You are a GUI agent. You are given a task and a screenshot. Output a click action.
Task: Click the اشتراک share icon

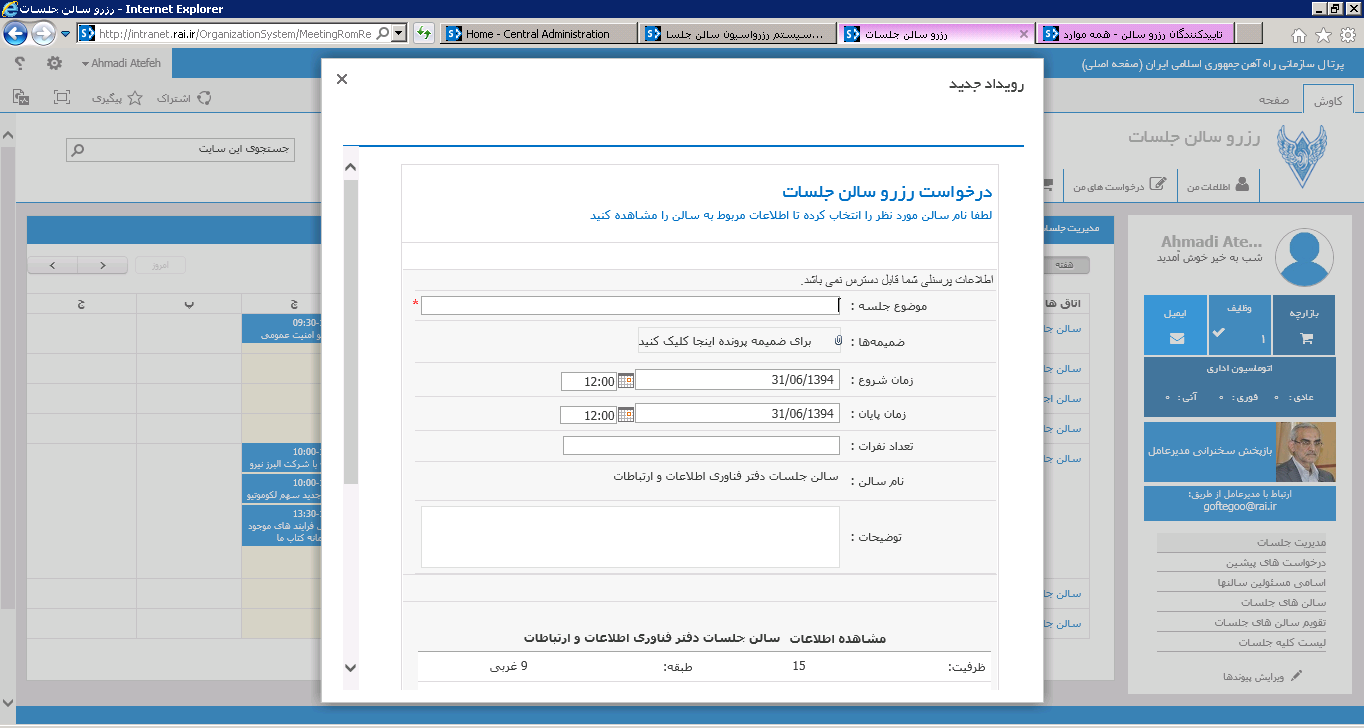tap(204, 98)
